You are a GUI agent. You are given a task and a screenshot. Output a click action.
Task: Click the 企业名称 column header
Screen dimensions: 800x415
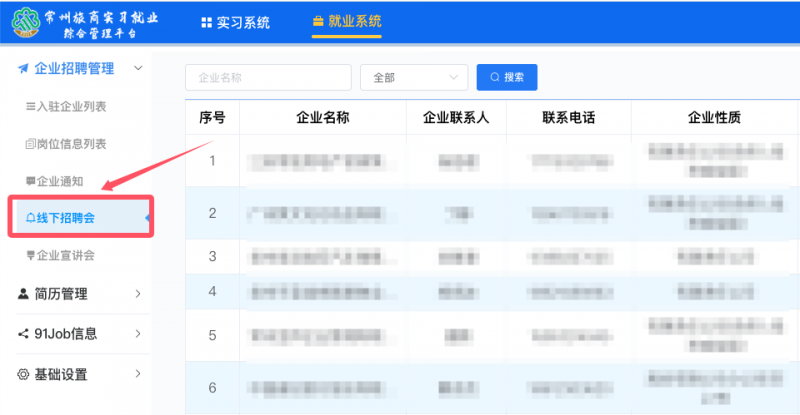tap(323, 118)
